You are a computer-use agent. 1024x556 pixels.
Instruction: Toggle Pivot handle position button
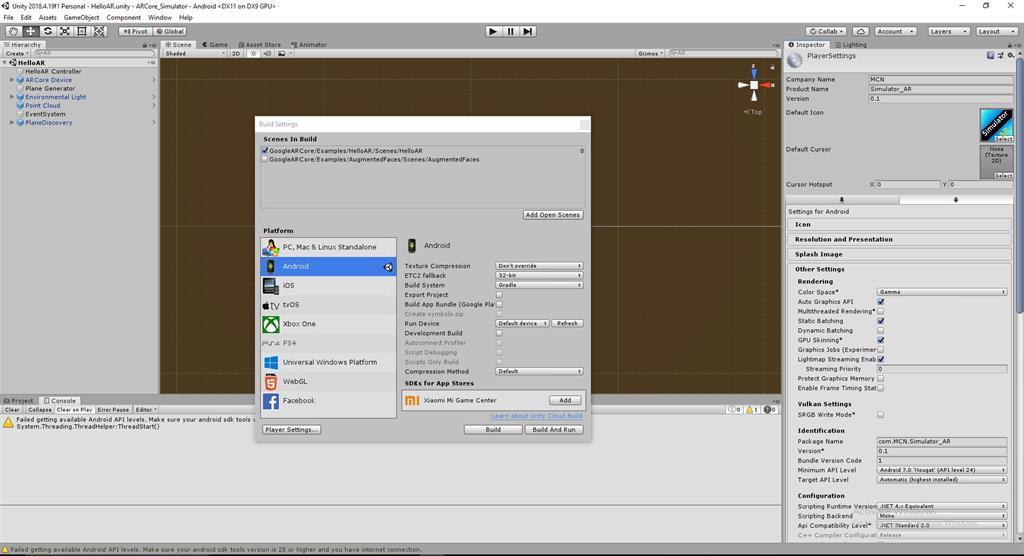135,31
